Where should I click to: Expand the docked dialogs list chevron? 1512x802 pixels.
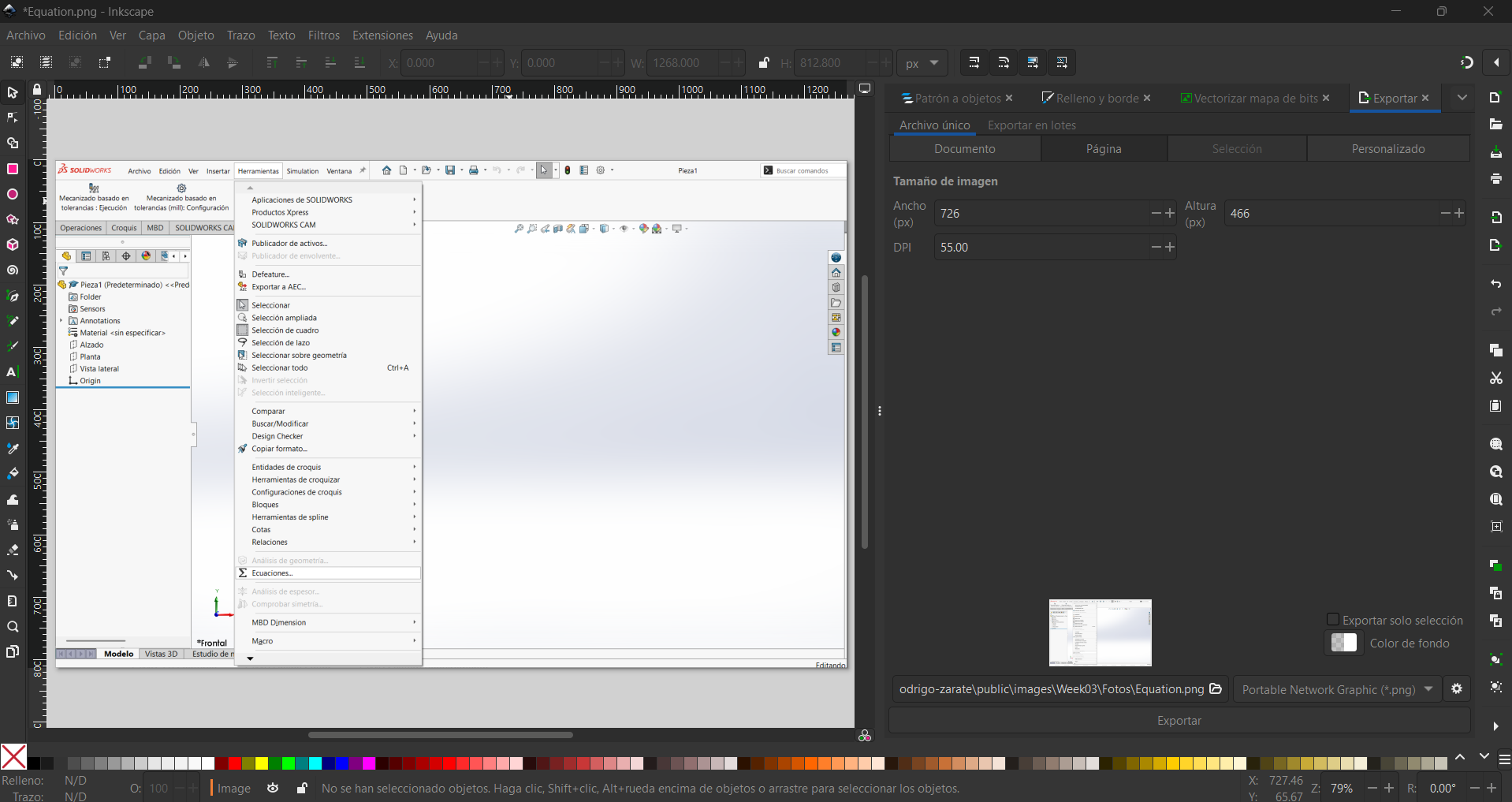[x=1462, y=98]
